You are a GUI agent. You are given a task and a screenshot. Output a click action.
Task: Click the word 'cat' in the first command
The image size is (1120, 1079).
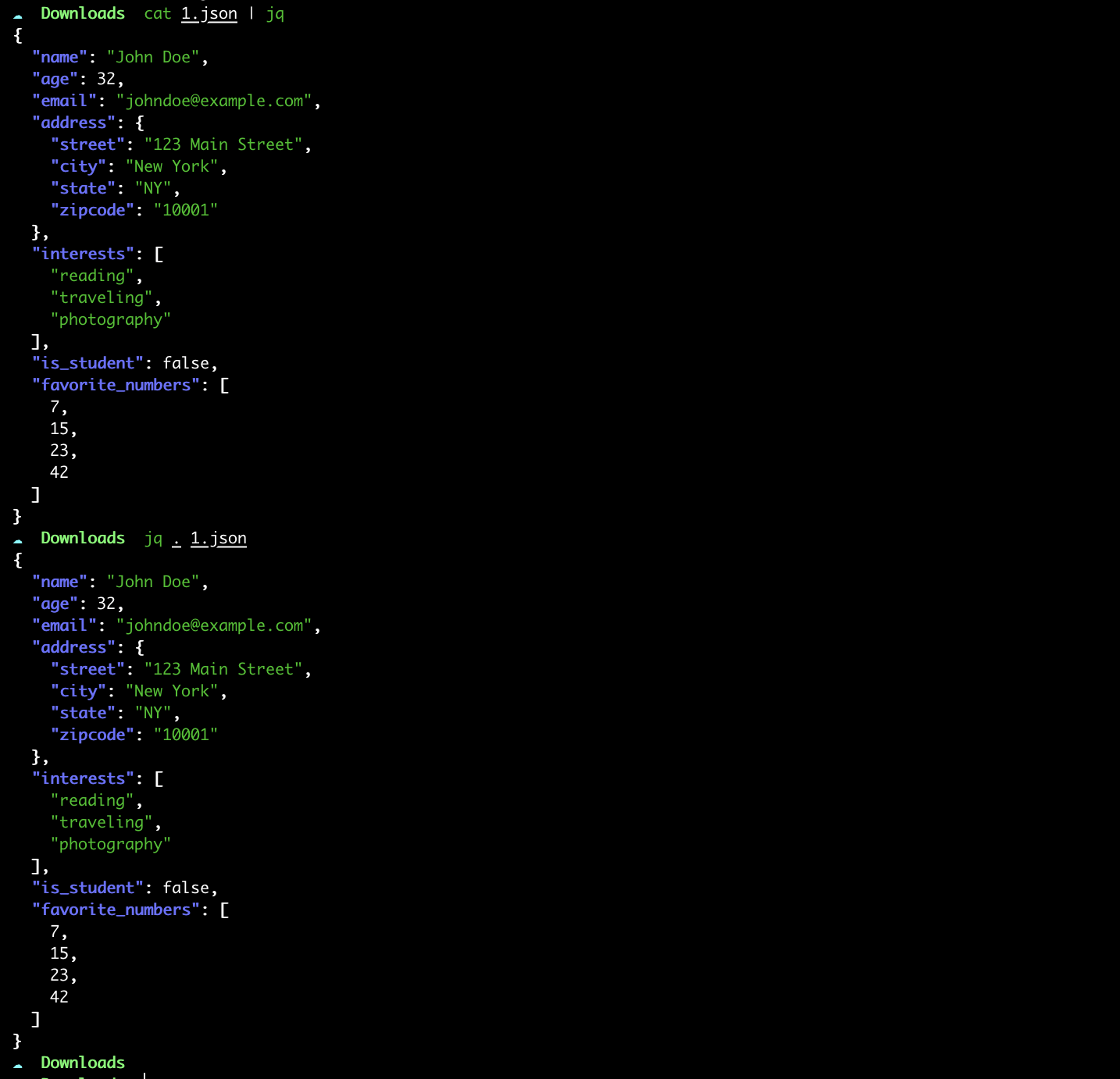[x=157, y=14]
